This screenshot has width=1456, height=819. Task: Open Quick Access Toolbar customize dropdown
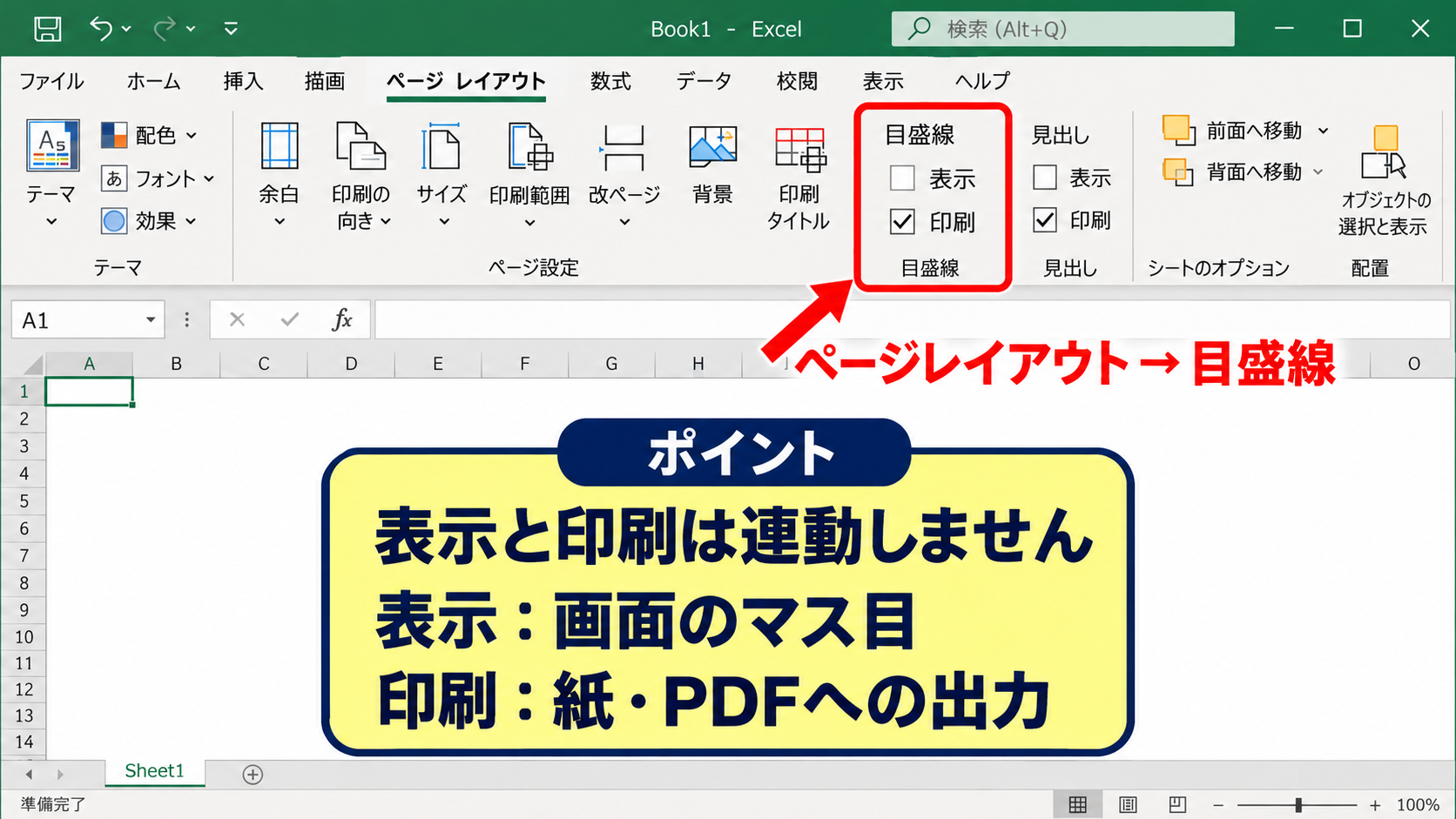(231, 29)
